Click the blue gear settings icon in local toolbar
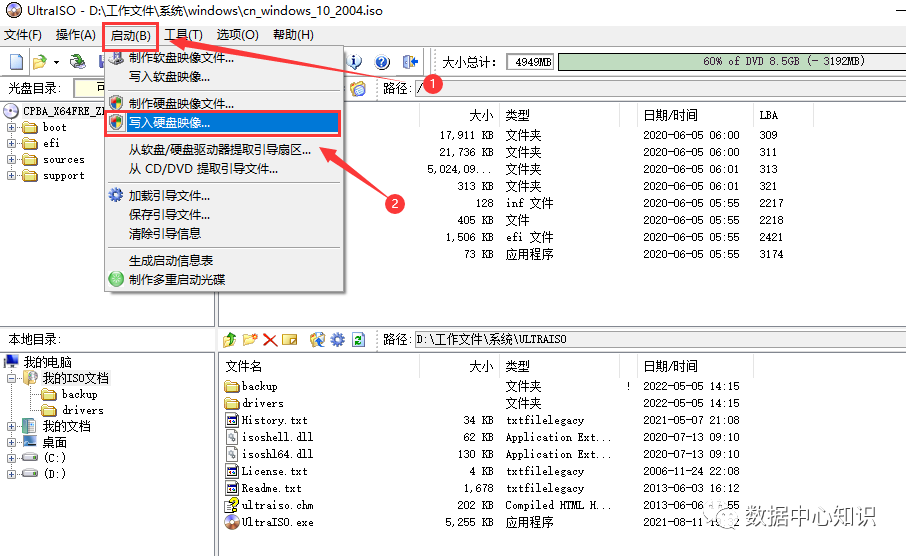Viewport: 906px width, 556px height. (x=337, y=339)
